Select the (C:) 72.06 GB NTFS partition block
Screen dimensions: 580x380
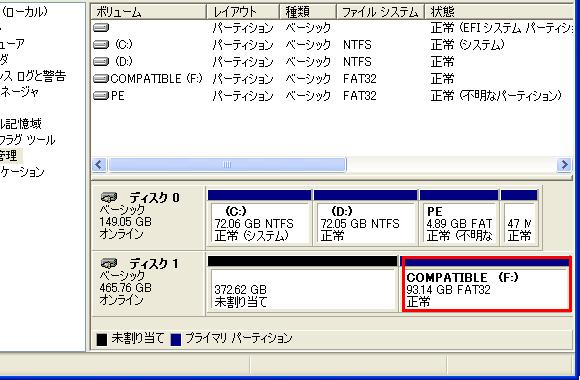(259, 218)
